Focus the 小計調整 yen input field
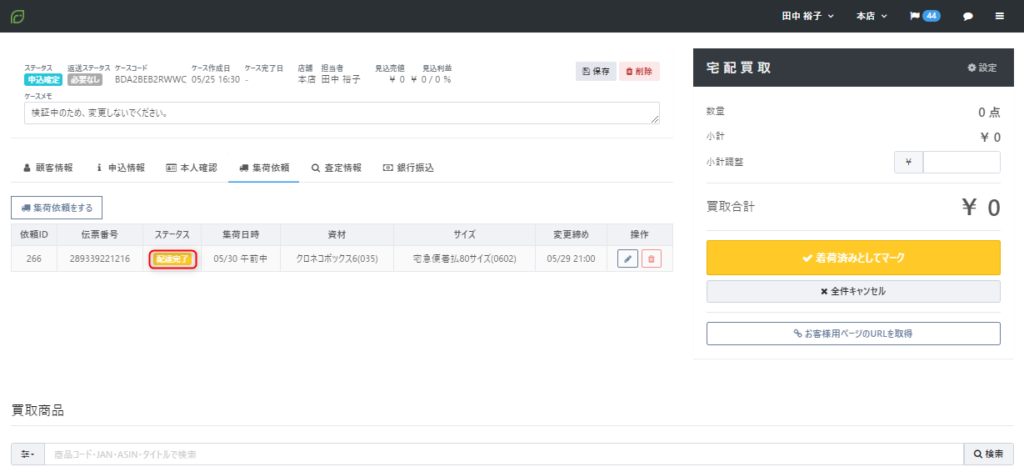 point(961,162)
